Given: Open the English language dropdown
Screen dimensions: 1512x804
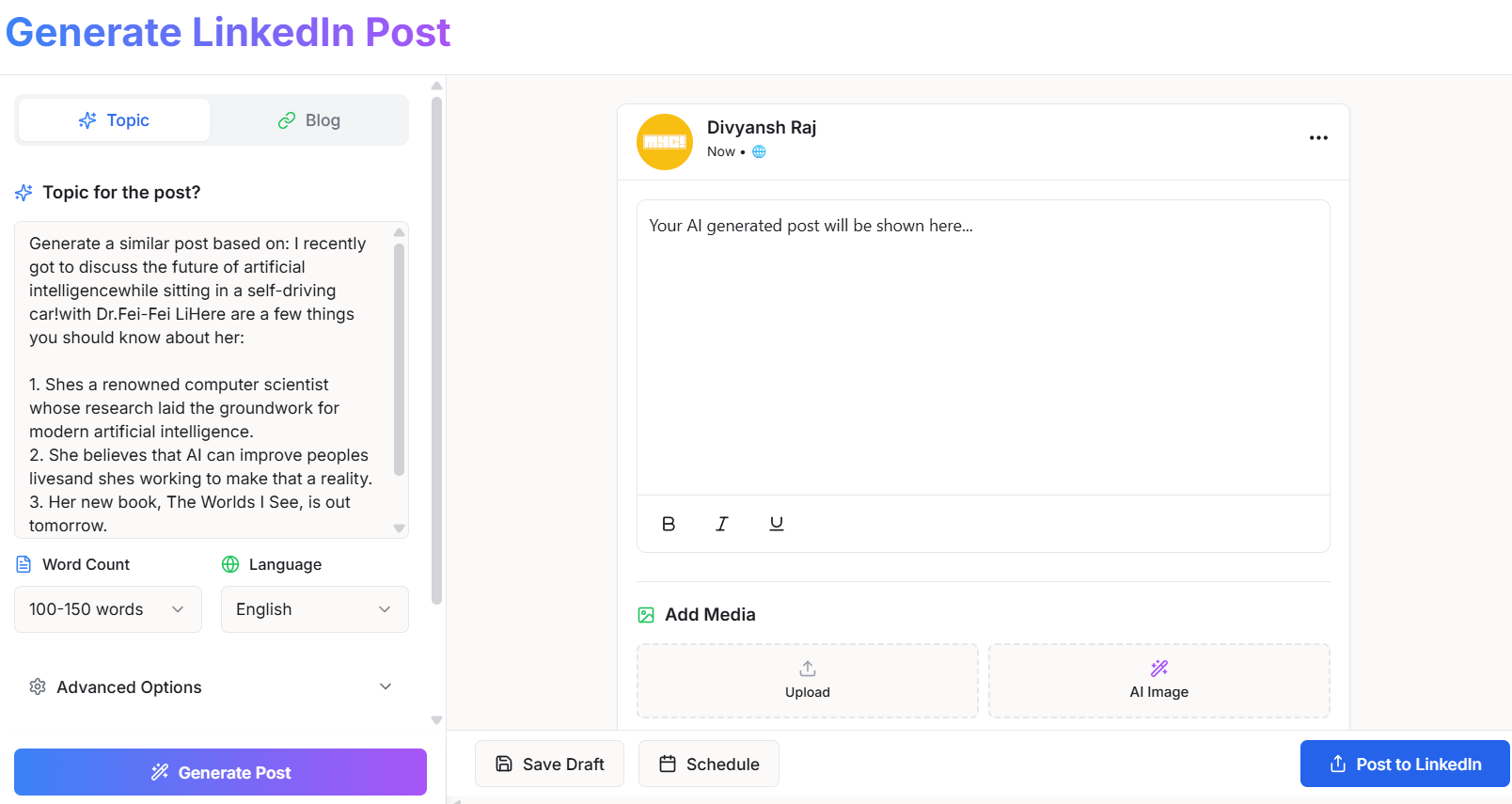Looking at the screenshot, I should pyautogui.click(x=315, y=609).
